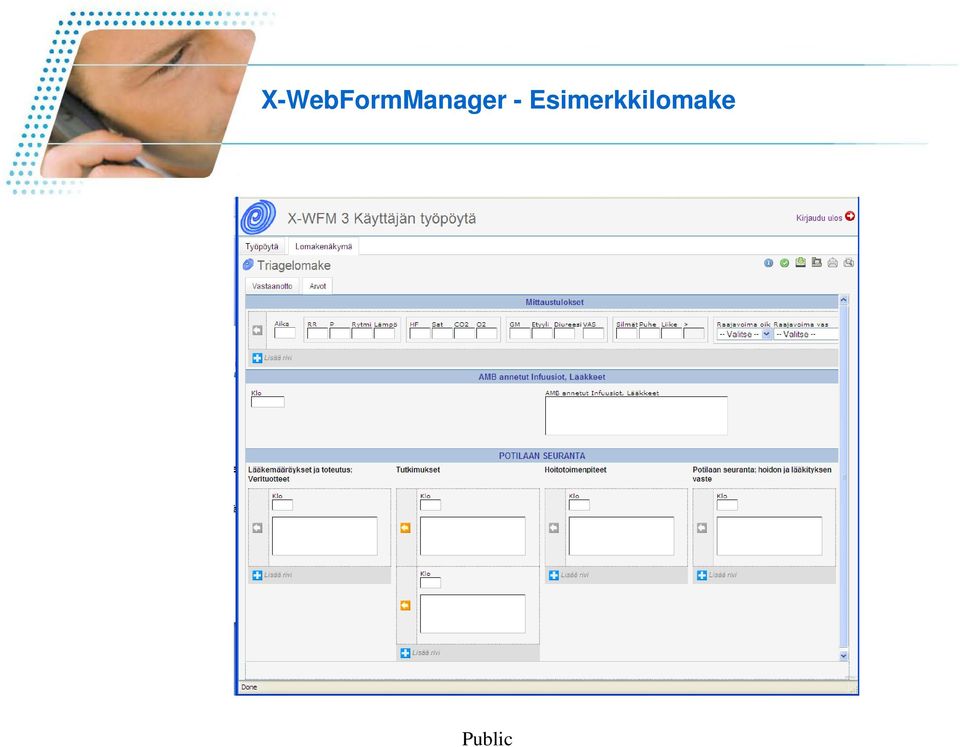Click the green checkmark icon in form toolbar
The height and width of the screenshot is (747, 960).
[x=784, y=263]
